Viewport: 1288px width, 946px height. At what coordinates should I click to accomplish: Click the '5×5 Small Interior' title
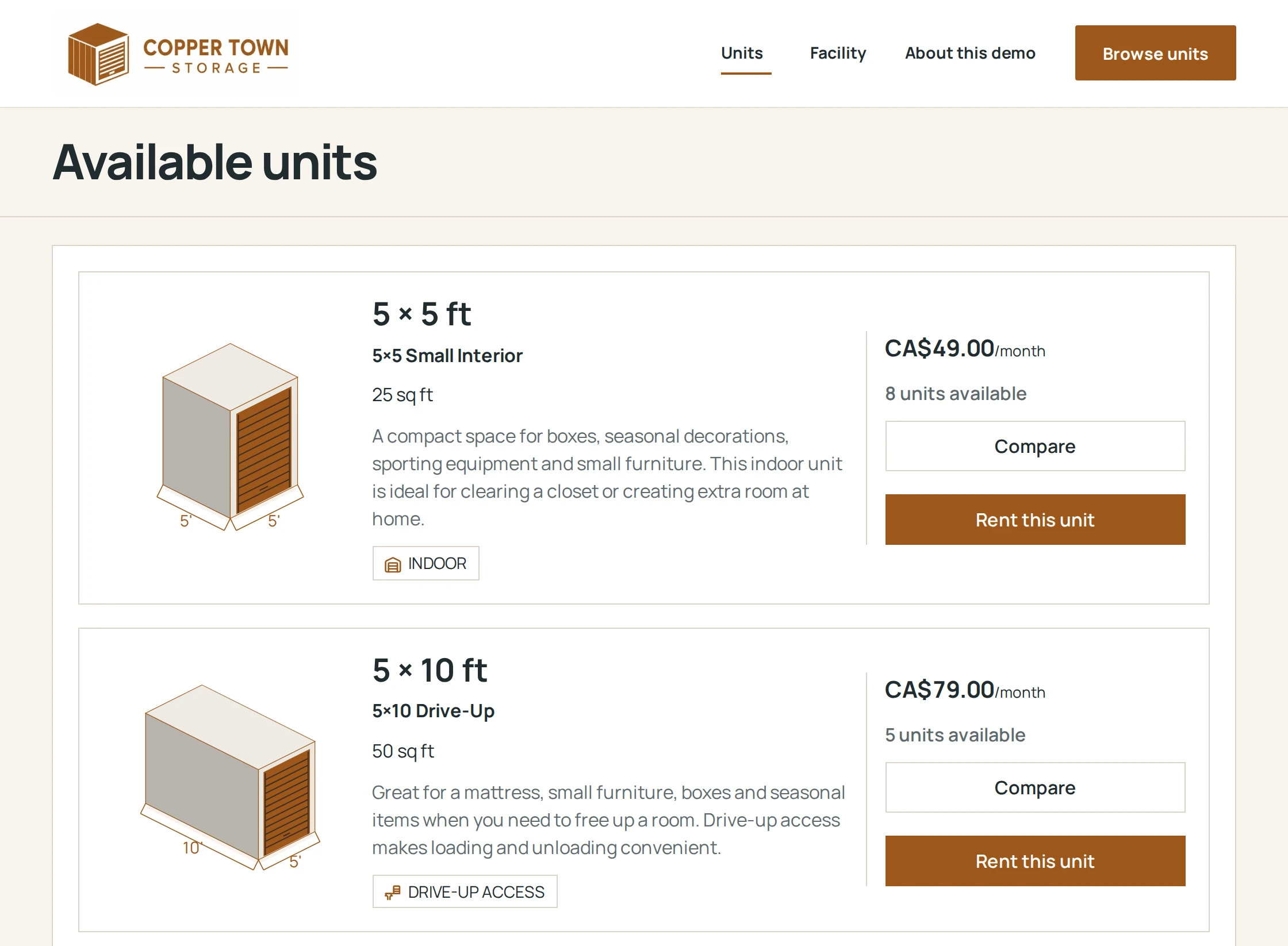[x=447, y=356]
